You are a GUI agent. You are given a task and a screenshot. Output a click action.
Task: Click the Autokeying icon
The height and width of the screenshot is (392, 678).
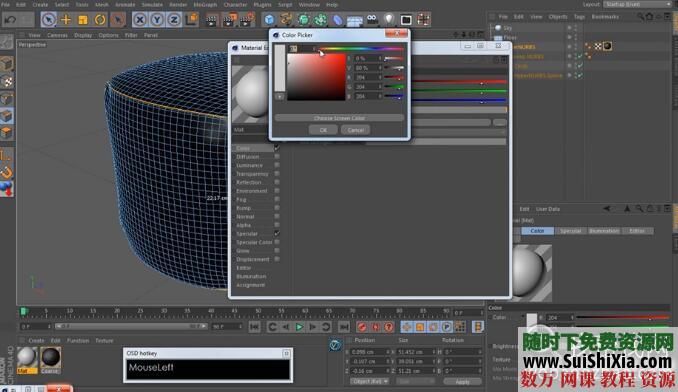click(x=375, y=327)
